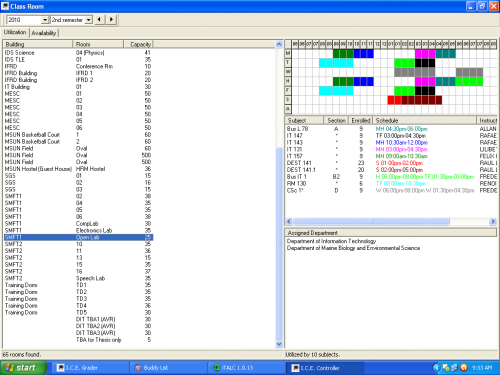Expand hidden system tray icons arrow
This screenshot has width=500, height=375.
coord(437,368)
